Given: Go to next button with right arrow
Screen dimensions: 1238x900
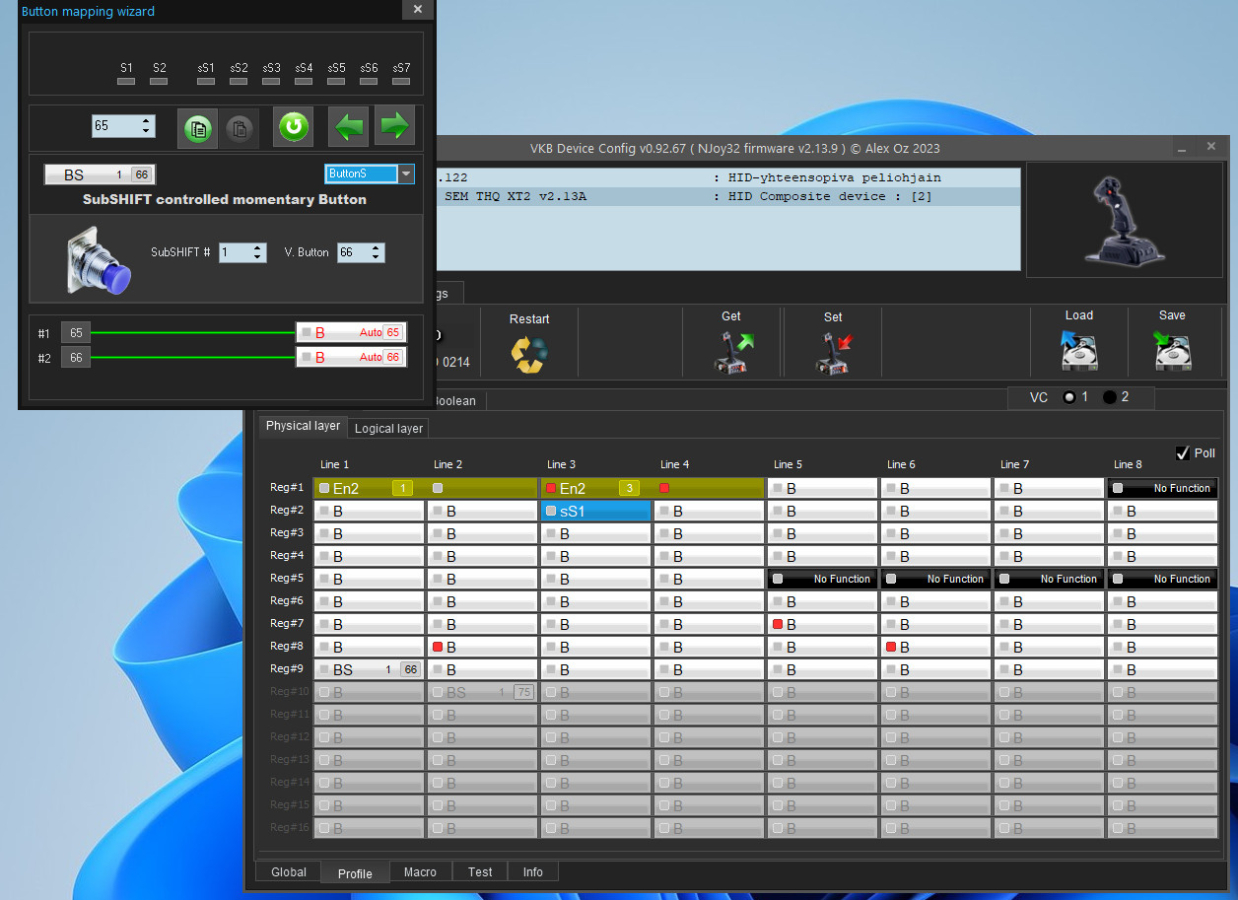Looking at the screenshot, I should pos(395,127).
